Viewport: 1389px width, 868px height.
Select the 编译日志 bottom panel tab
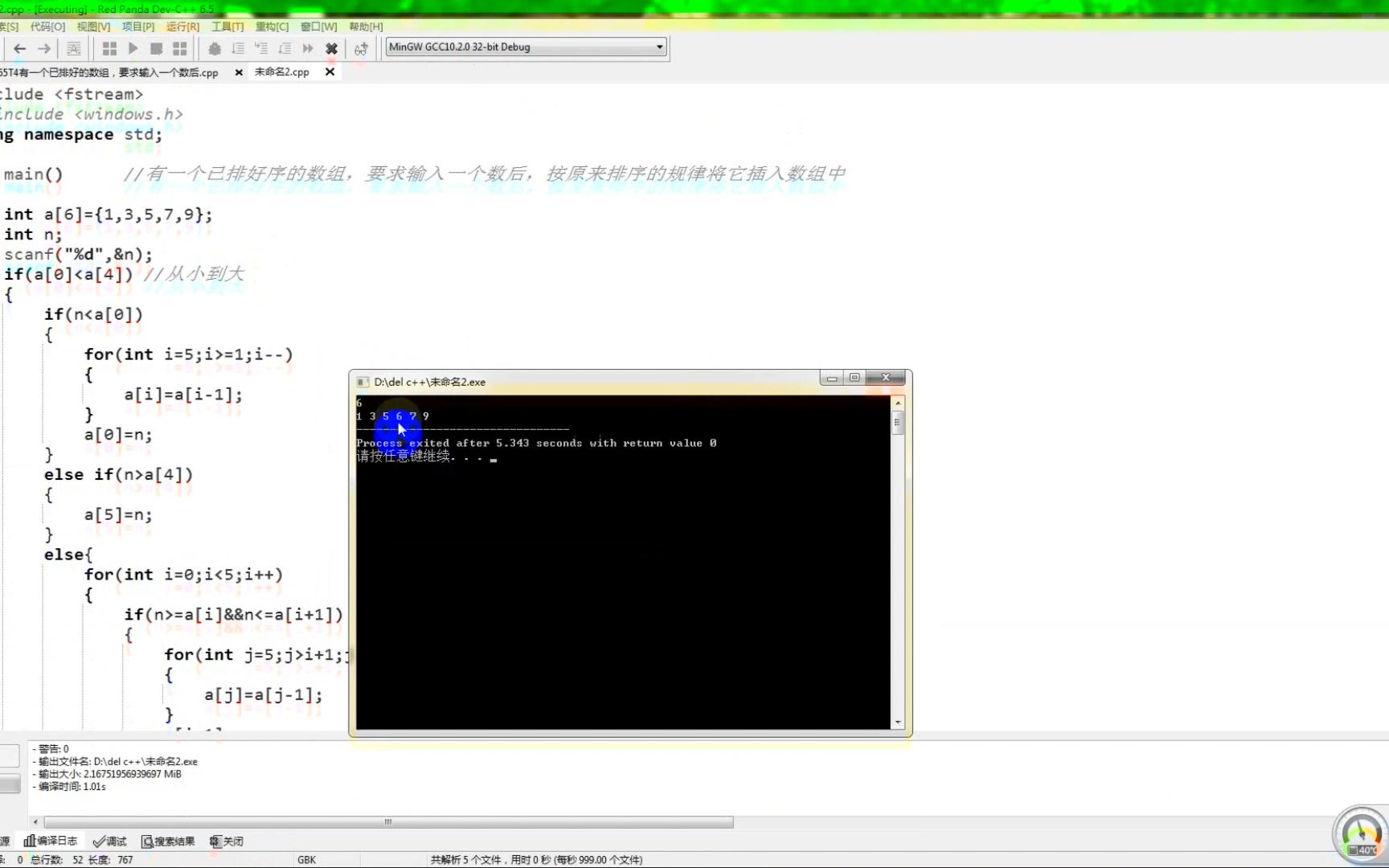coord(51,841)
